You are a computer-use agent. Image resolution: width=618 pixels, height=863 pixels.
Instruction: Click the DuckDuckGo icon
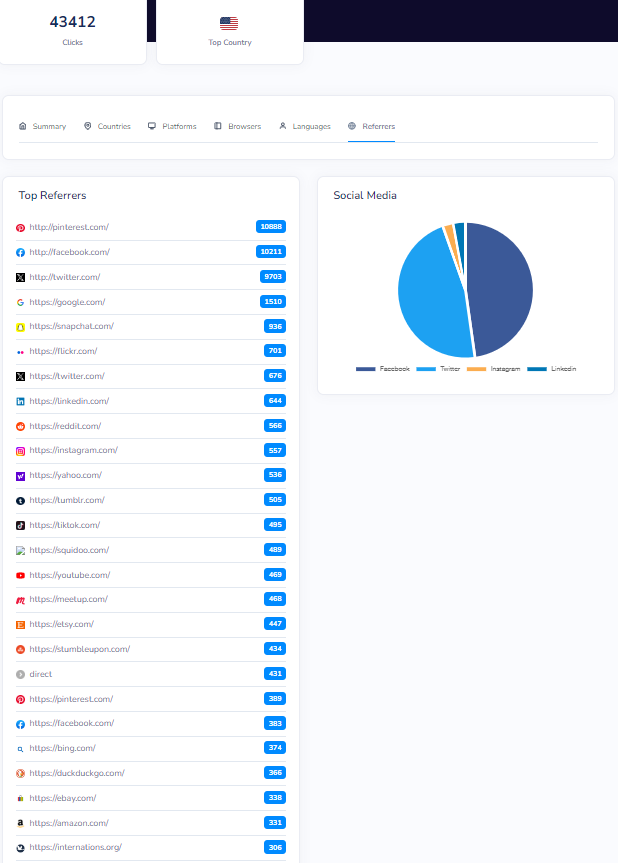[x=20, y=773]
